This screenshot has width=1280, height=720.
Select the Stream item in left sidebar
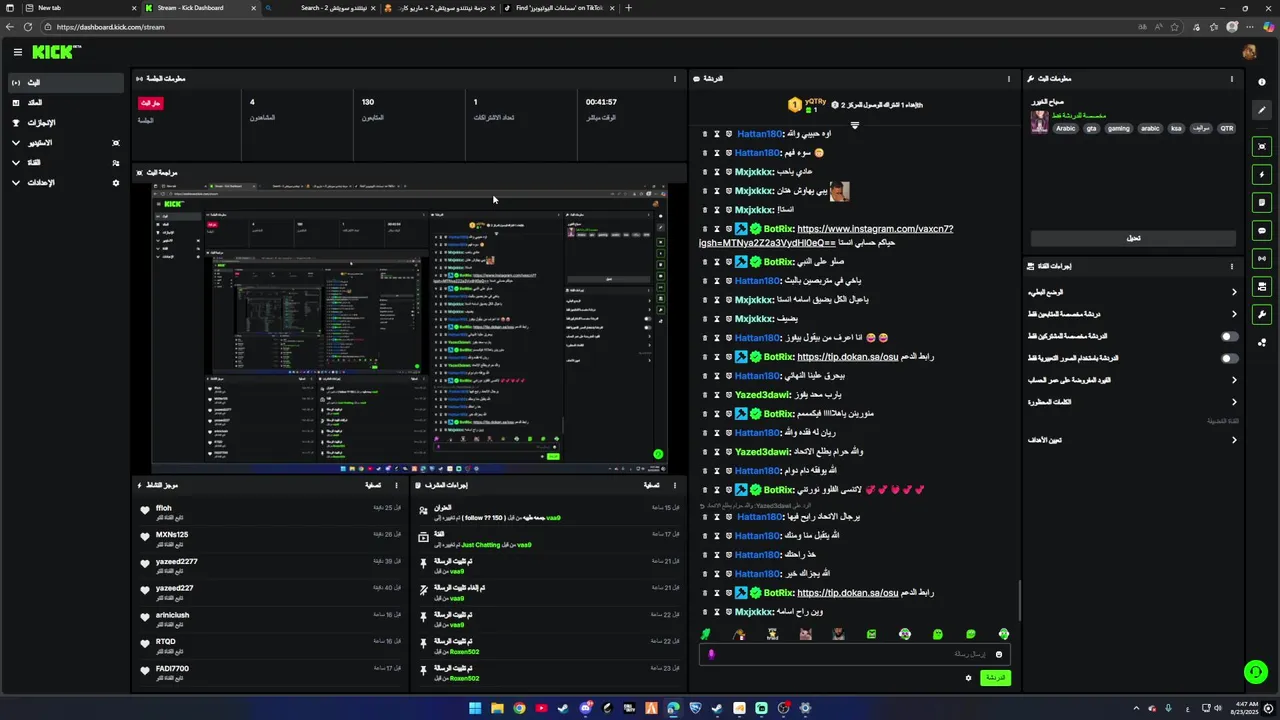coord(66,83)
